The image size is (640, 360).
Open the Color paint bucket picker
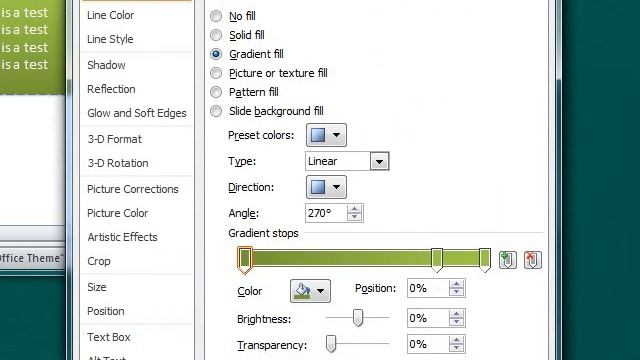click(x=310, y=291)
